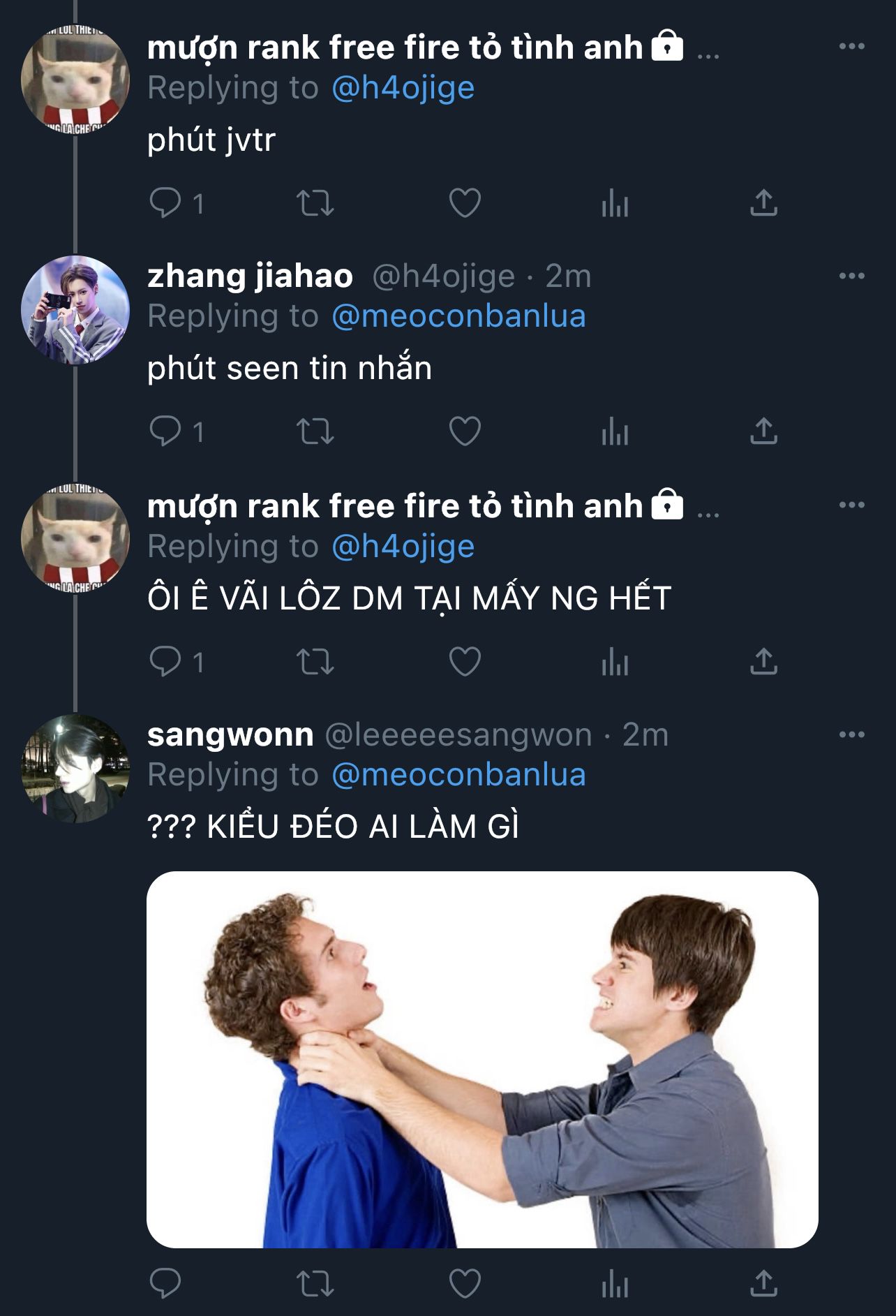Share the "phút seen tin nhắn" tweet
The image size is (896, 1316).
764,431
